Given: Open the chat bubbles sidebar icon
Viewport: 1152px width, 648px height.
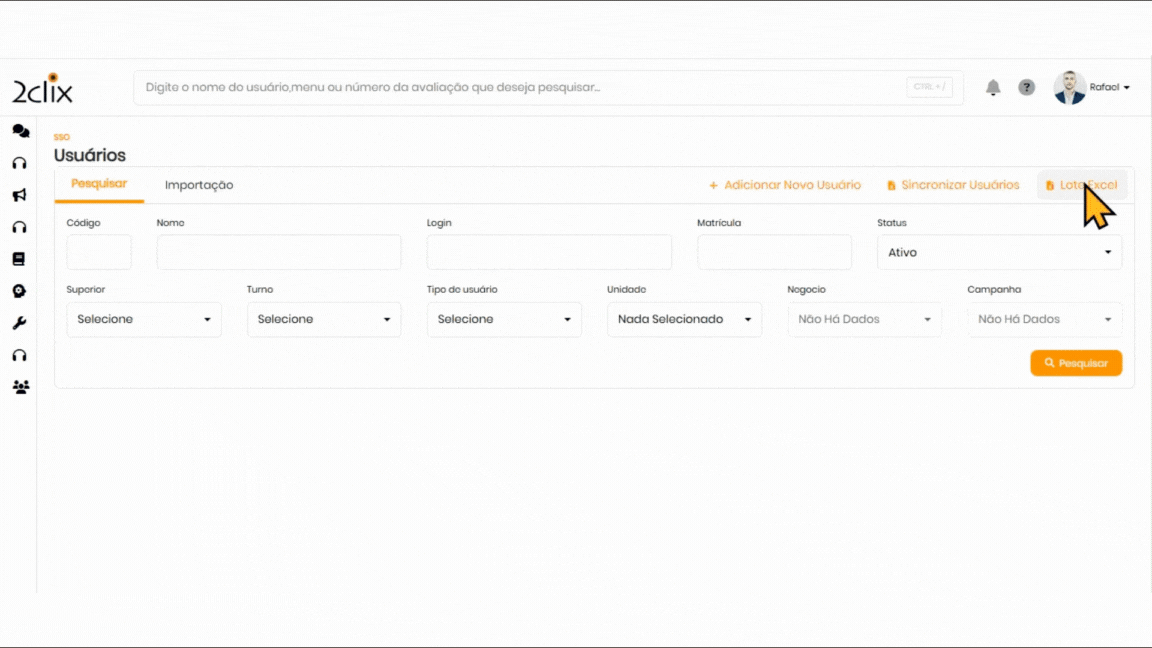Looking at the screenshot, I should point(20,131).
